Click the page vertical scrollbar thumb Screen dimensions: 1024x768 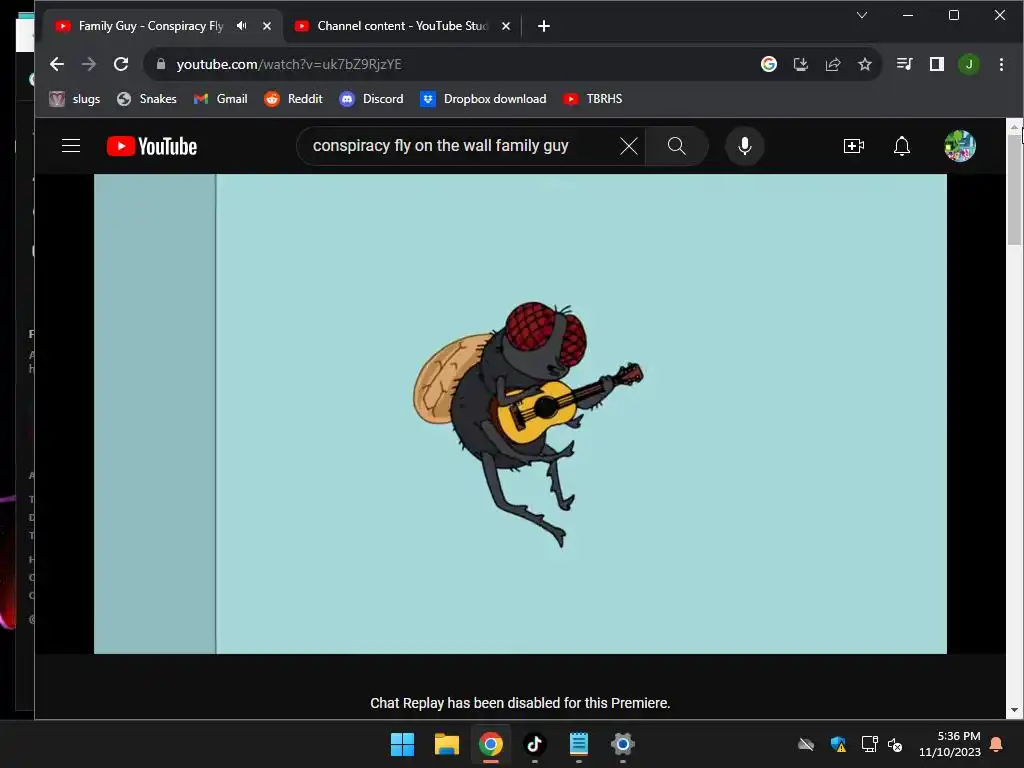tap(1014, 189)
